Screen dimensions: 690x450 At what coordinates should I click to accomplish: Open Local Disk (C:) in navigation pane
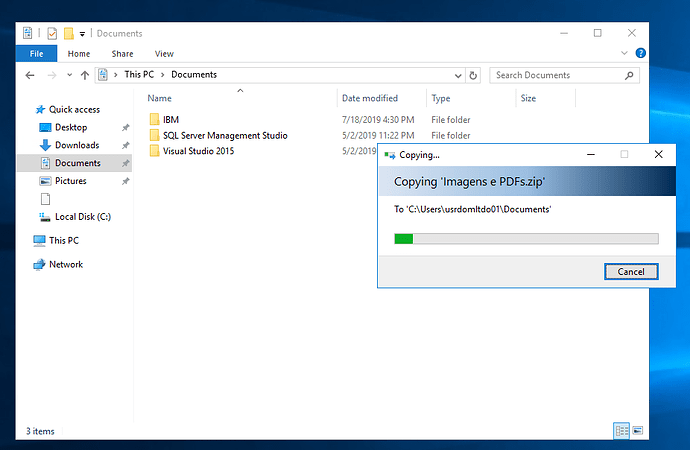click(83, 217)
